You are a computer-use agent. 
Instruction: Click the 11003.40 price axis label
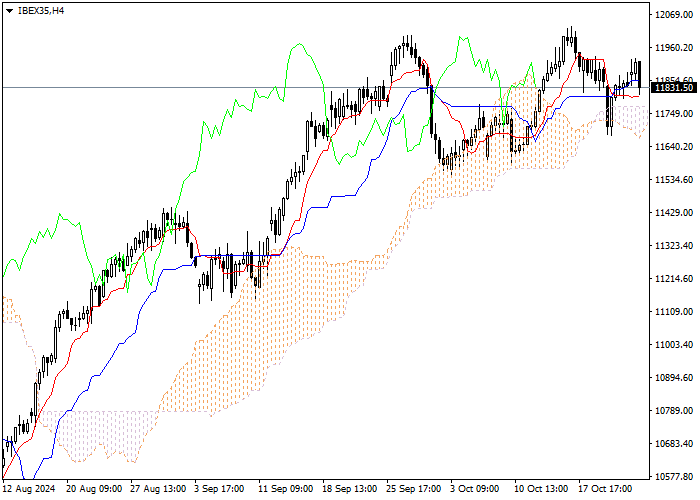[674, 345]
